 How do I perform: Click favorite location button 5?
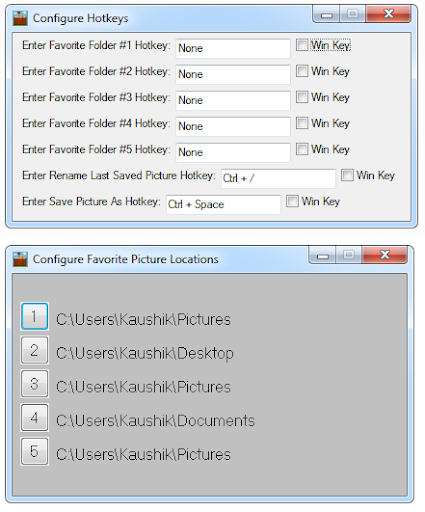pyautogui.click(x=34, y=451)
